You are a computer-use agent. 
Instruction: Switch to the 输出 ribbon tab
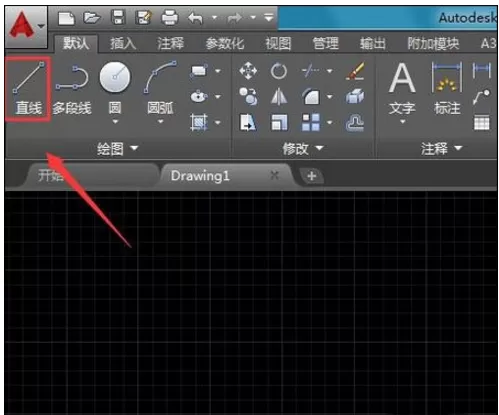point(373,43)
